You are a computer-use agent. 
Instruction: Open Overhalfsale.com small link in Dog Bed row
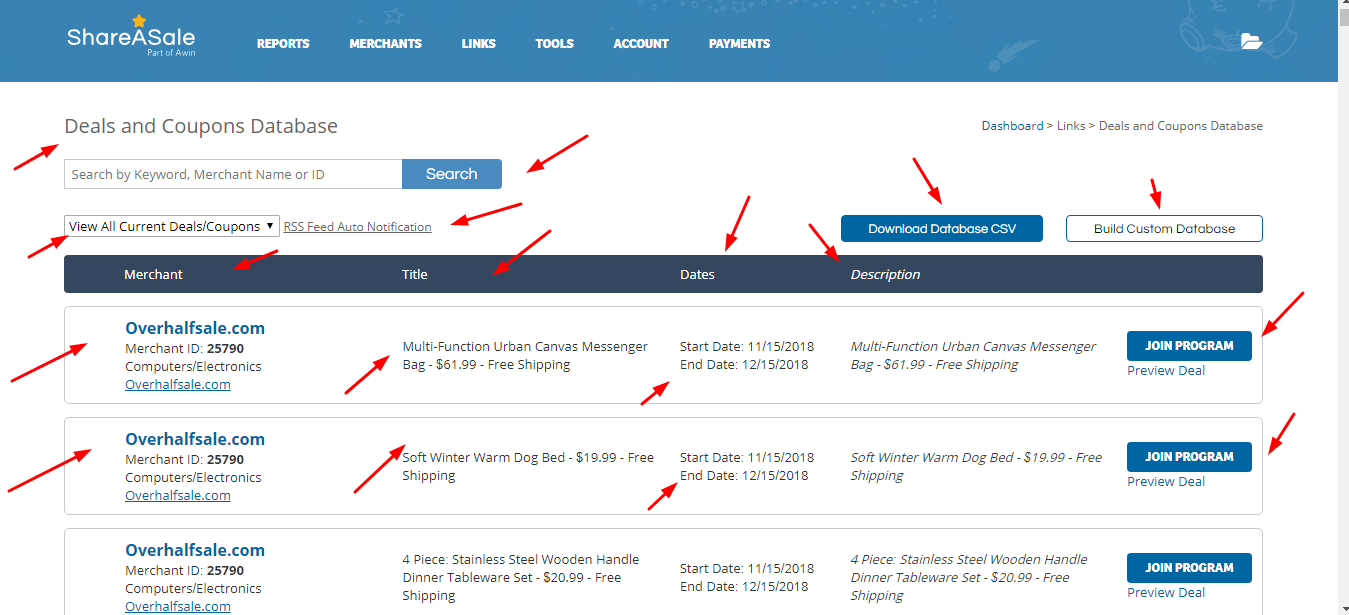[x=178, y=496]
